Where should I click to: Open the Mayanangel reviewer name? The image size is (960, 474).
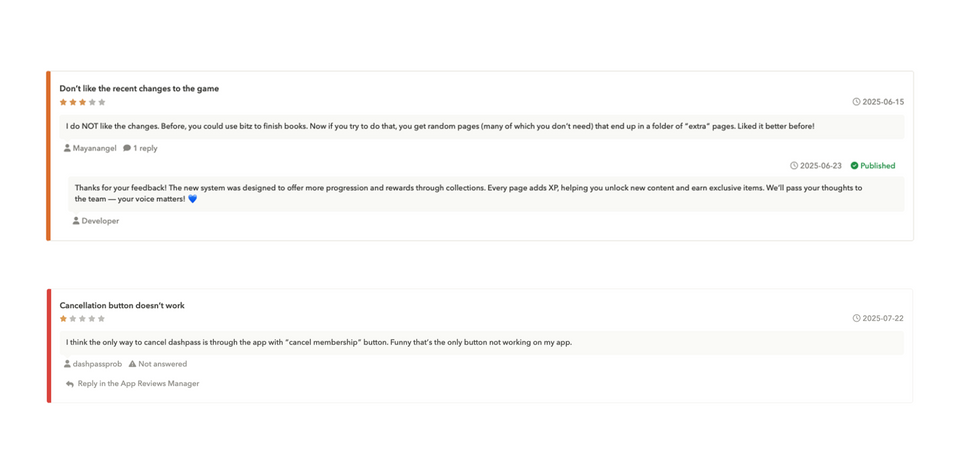94,148
